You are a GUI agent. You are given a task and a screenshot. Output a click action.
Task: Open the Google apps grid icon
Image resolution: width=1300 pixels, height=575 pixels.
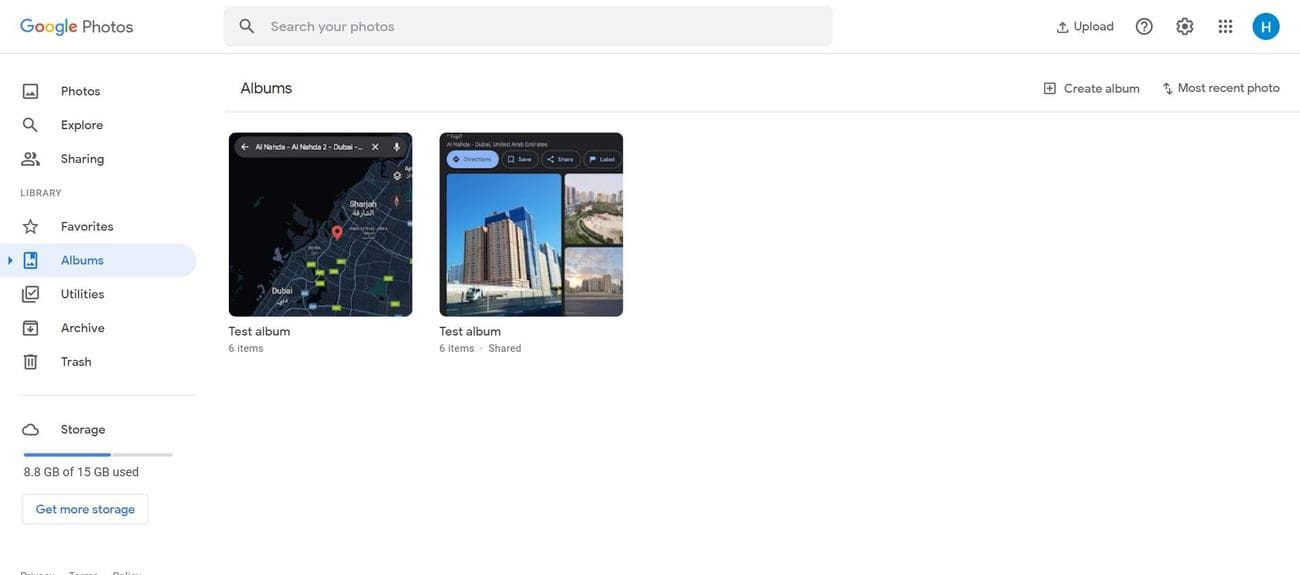[x=1225, y=27]
